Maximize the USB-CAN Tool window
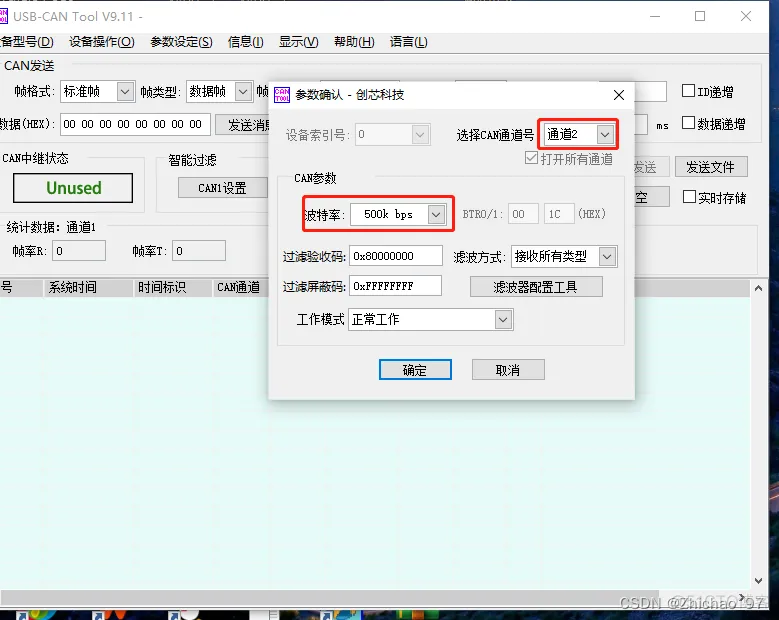779x620 pixels. [700, 16]
